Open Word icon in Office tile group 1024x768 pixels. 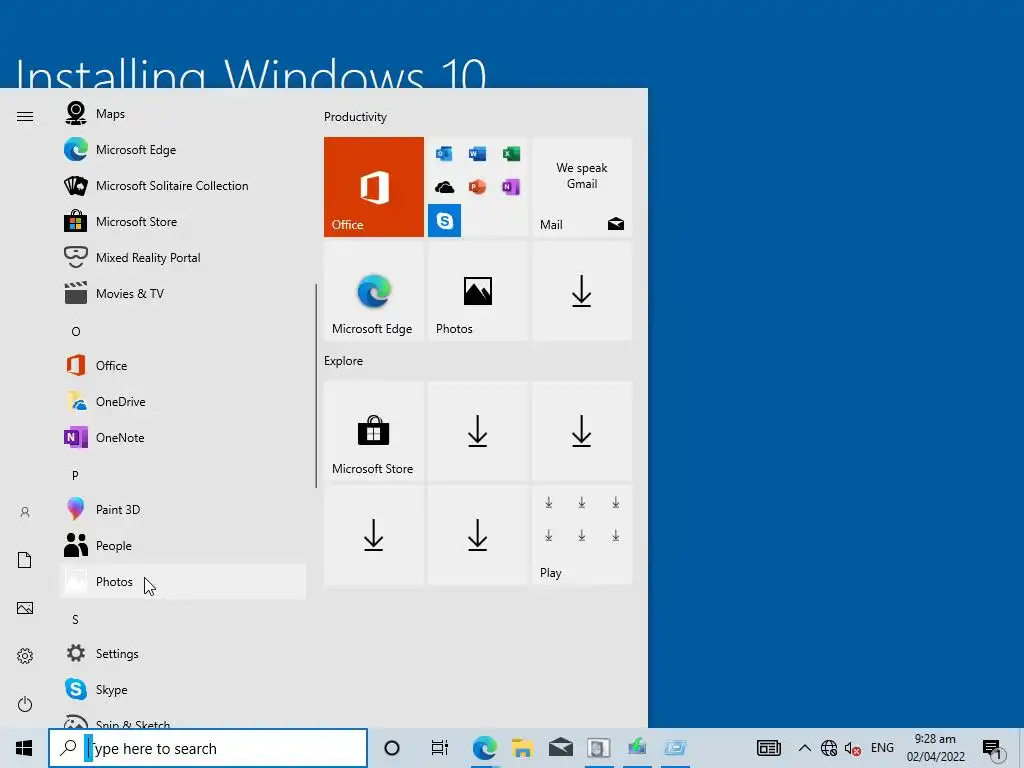pos(477,153)
